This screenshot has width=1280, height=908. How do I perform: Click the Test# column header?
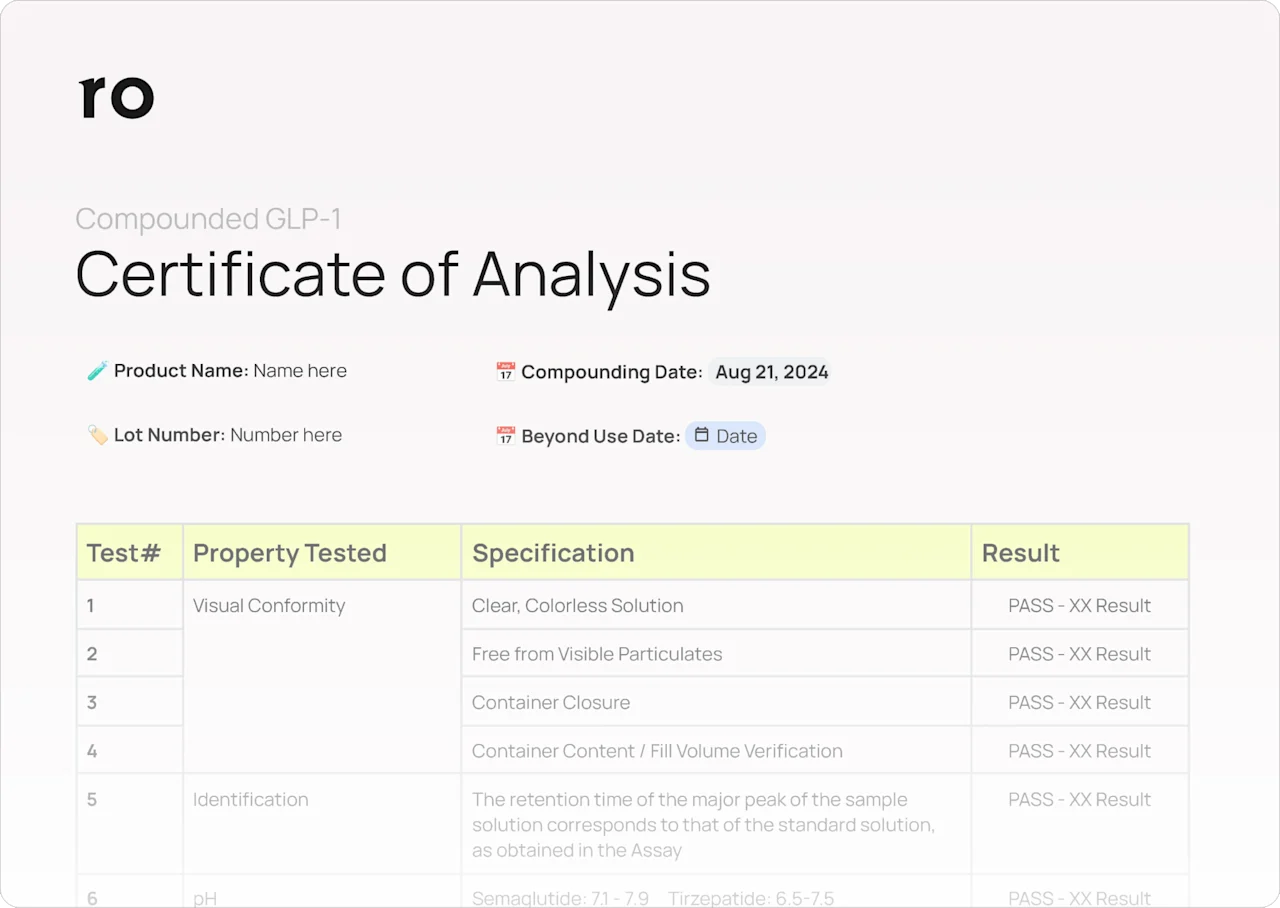click(124, 553)
